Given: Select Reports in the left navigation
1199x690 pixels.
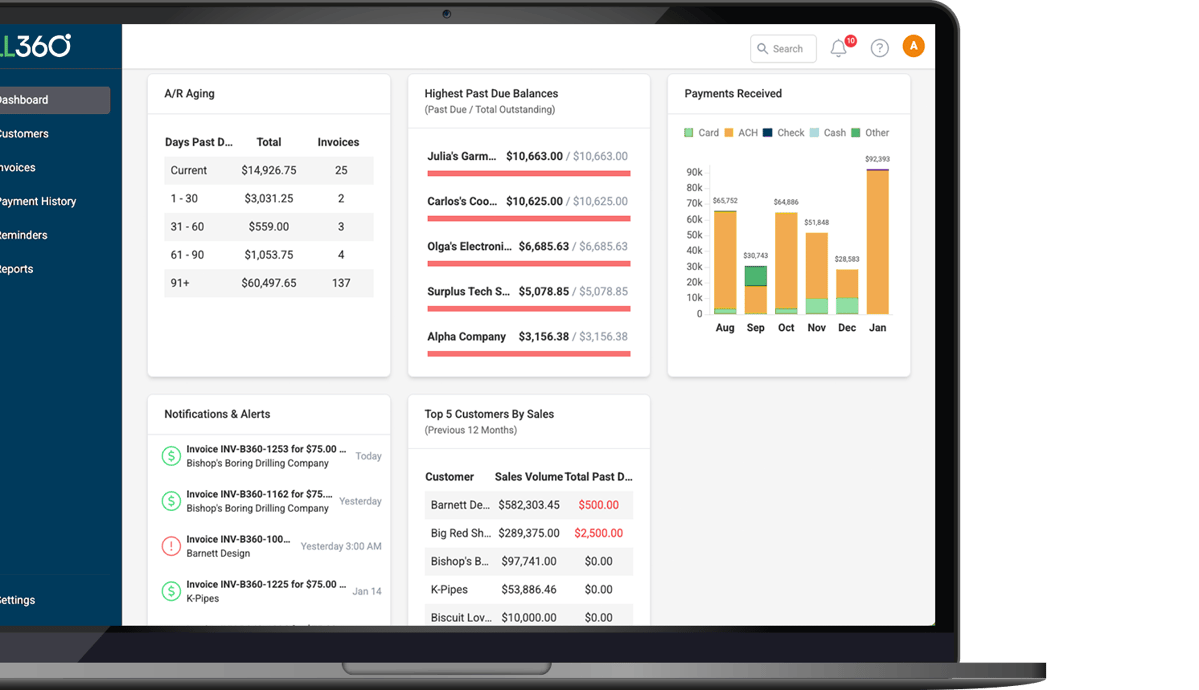Looking at the screenshot, I should [16, 268].
